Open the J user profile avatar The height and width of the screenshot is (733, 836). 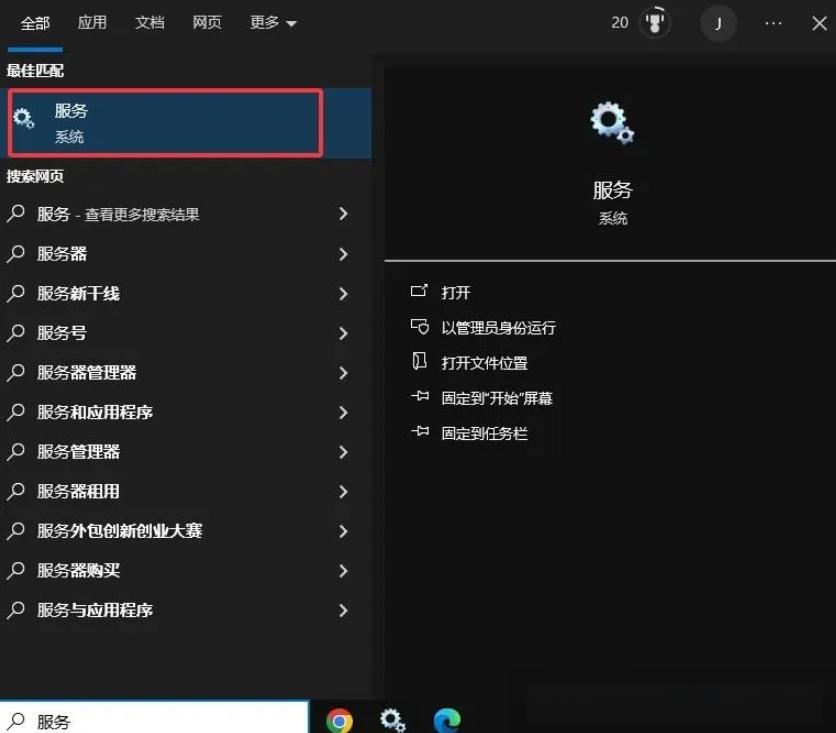[718, 22]
